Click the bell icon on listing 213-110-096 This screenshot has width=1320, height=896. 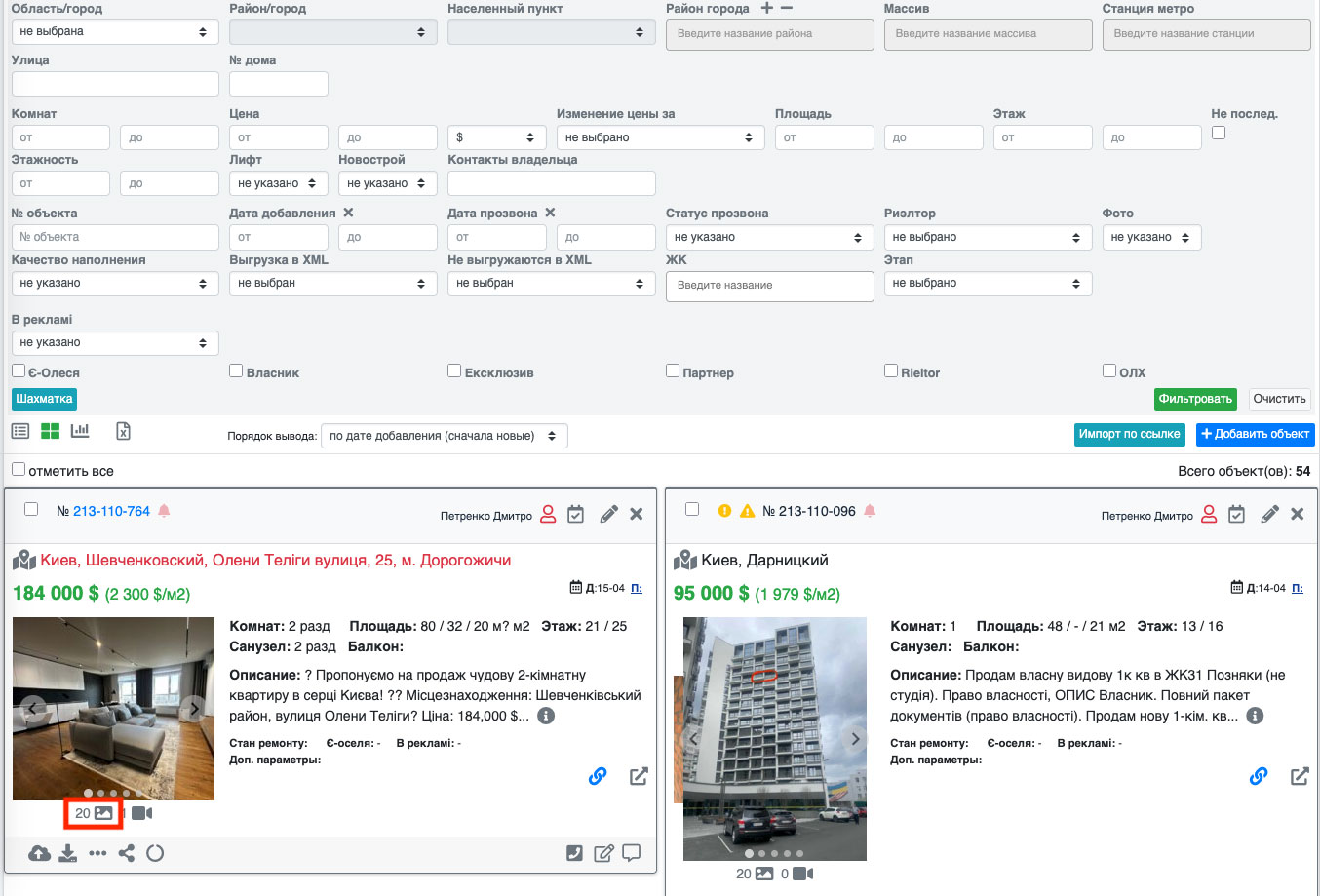point(870,511)
